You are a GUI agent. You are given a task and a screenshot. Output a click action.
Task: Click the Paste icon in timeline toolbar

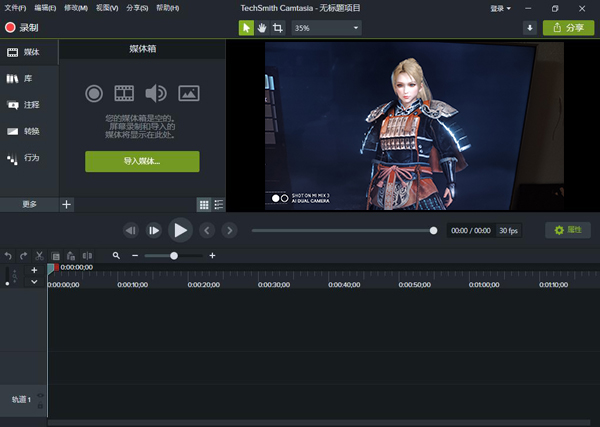(x=71, y=256)
